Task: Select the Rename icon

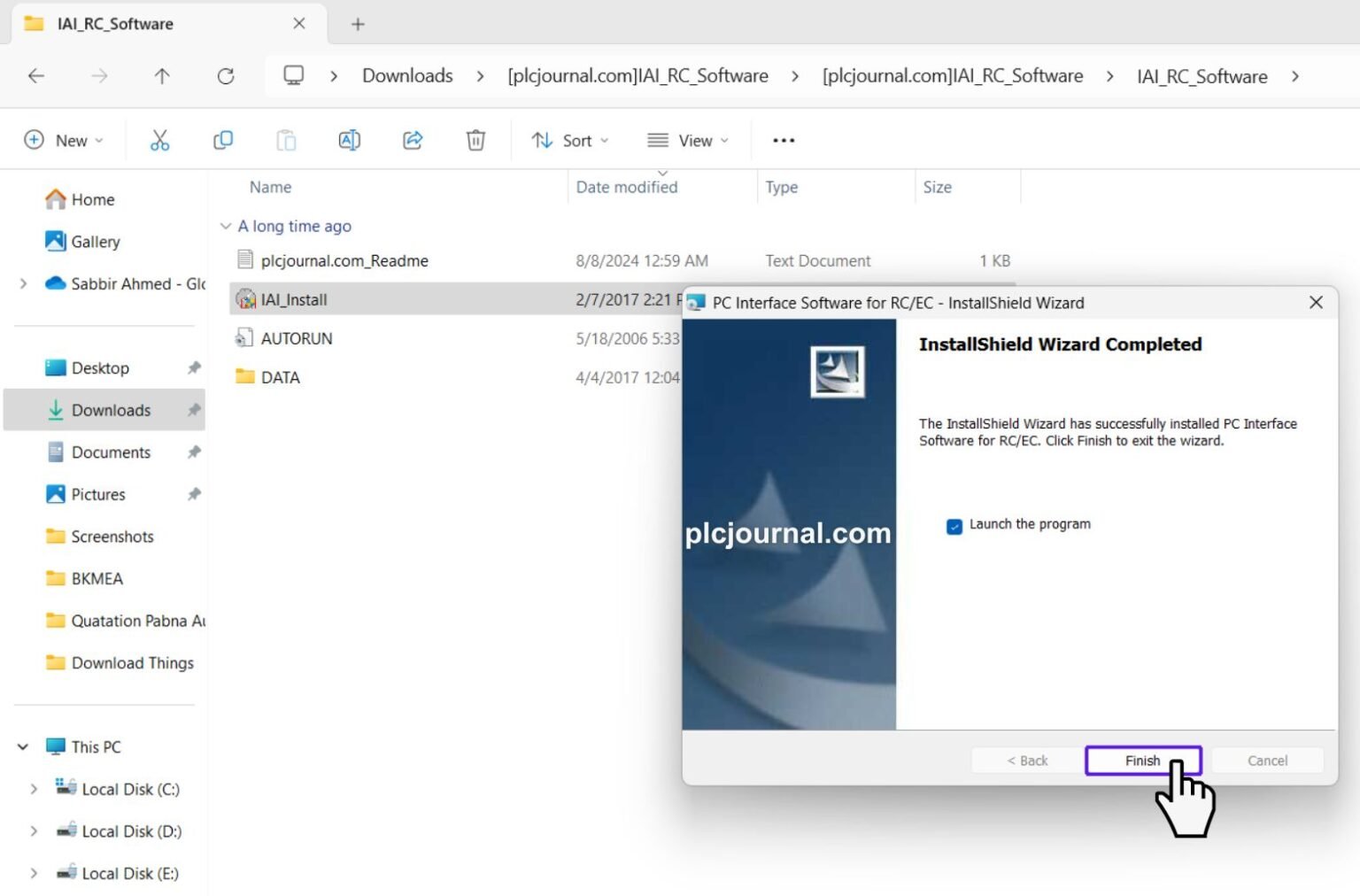Action: 349,140
